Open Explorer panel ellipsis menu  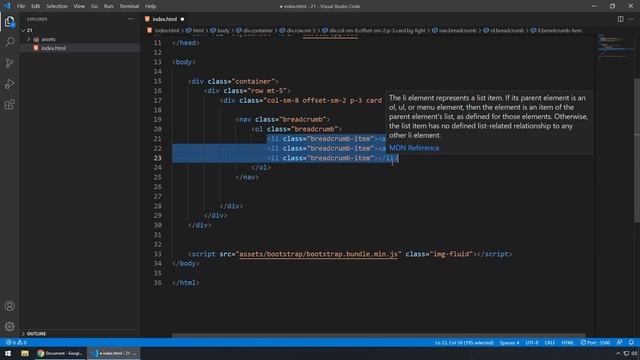131,19
